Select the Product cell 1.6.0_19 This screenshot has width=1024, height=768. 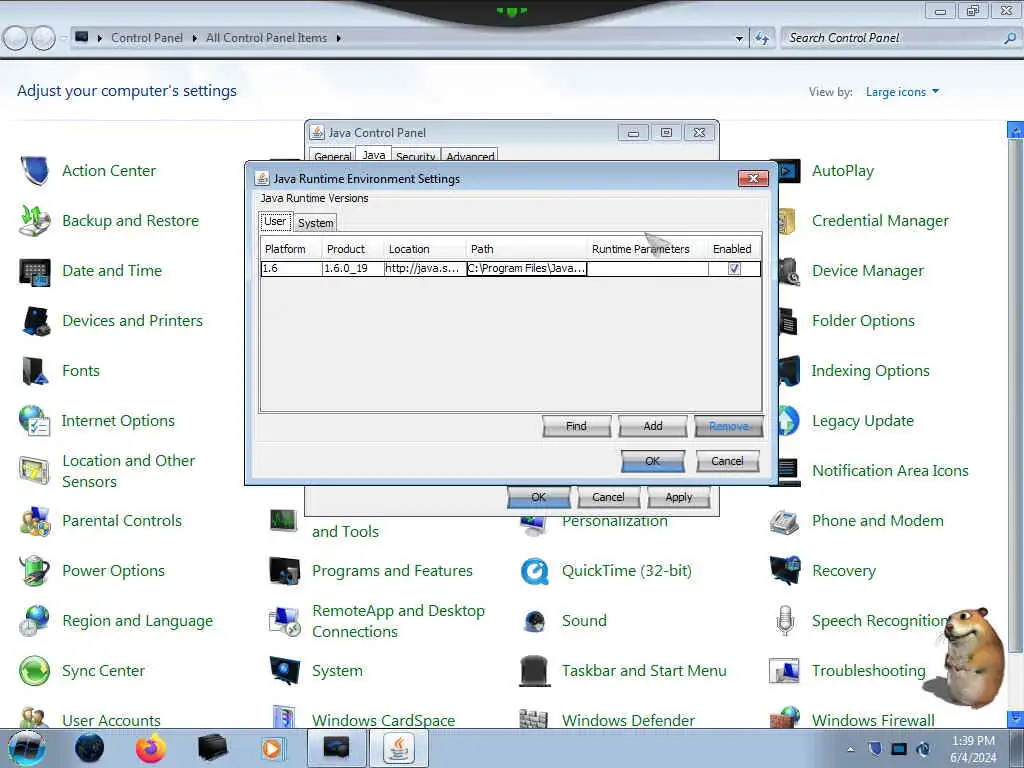point(353,268)
